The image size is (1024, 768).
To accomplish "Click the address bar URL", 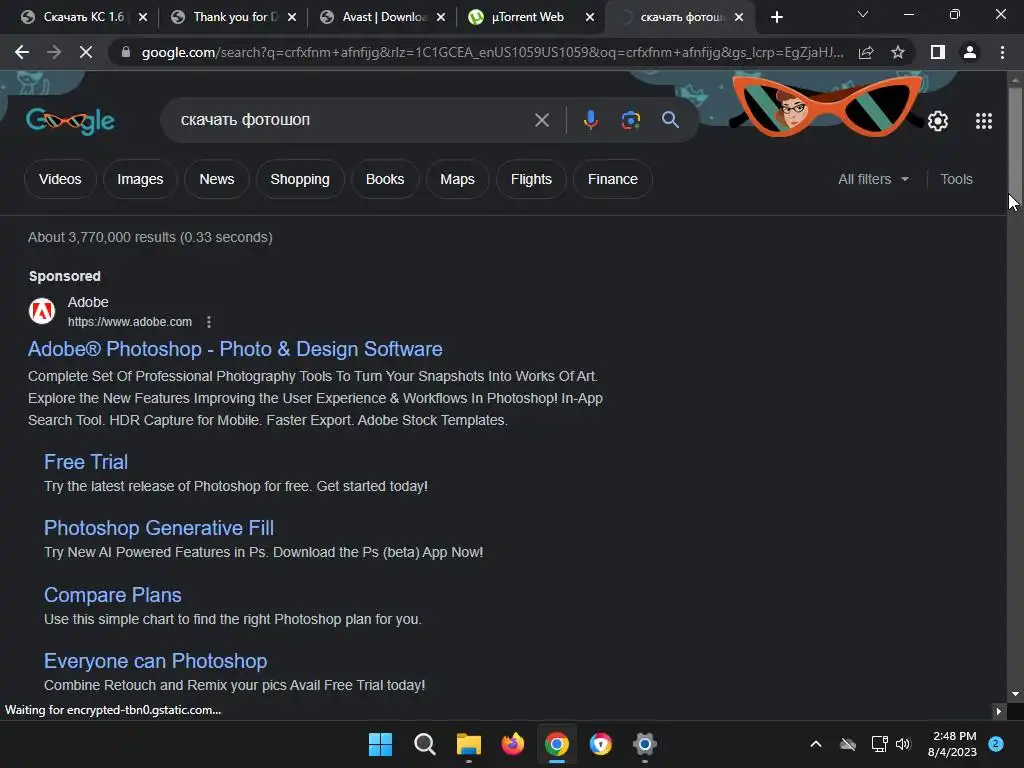I will pos(492,52).
